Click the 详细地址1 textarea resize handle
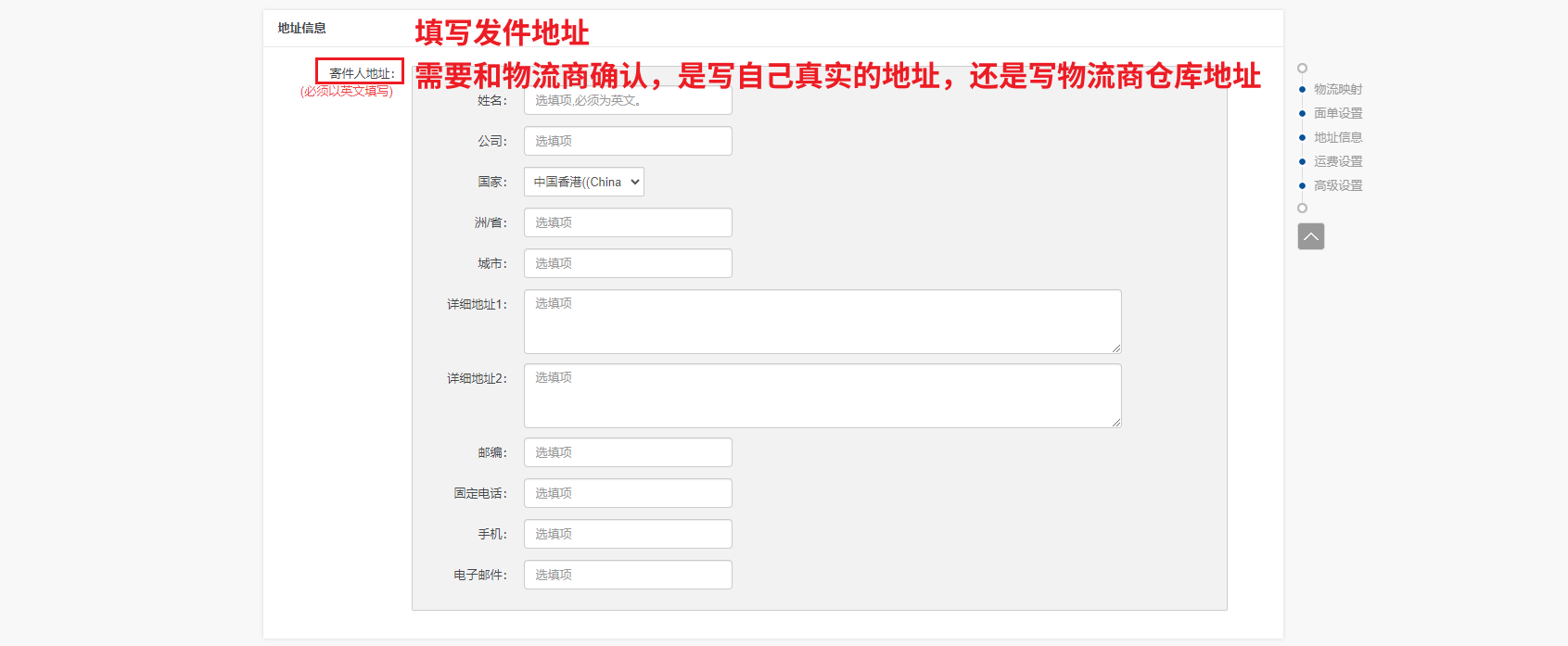1568x646 pixels. (x=1116, y=348)
